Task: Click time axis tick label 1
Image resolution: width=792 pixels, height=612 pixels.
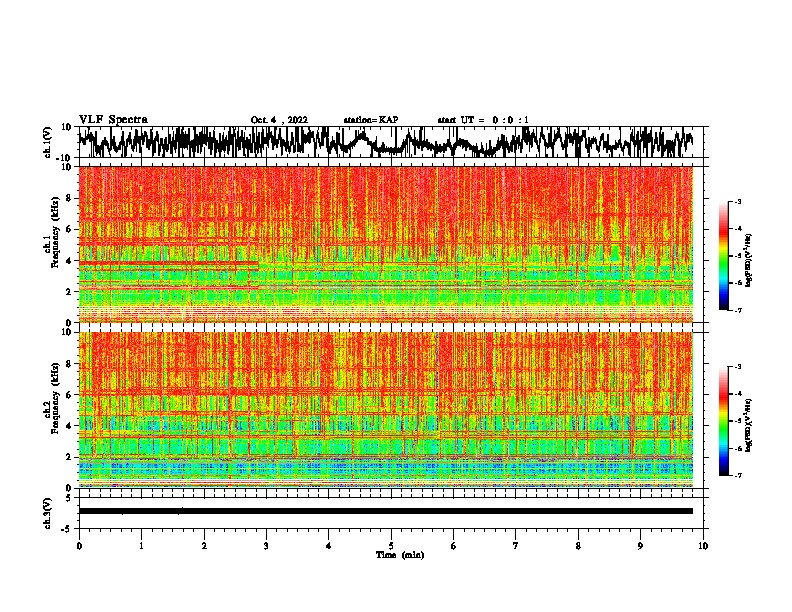Action: 141,546
